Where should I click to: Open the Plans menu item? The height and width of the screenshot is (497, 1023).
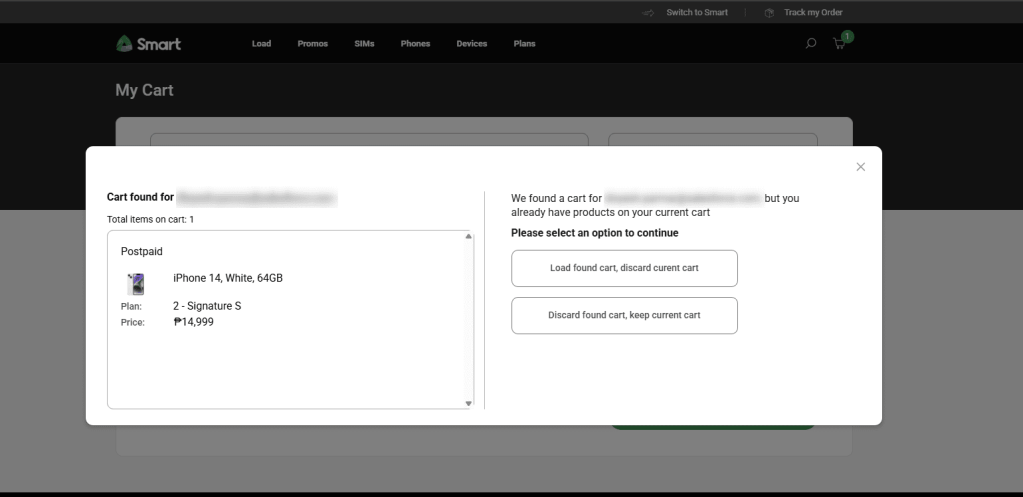tap(524, 44)
